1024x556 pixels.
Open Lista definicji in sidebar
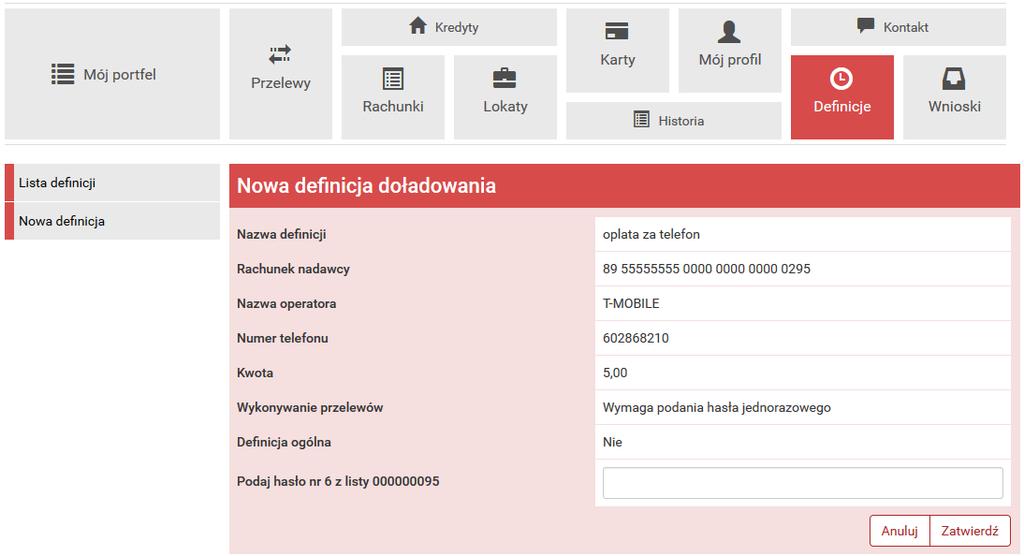112,182
